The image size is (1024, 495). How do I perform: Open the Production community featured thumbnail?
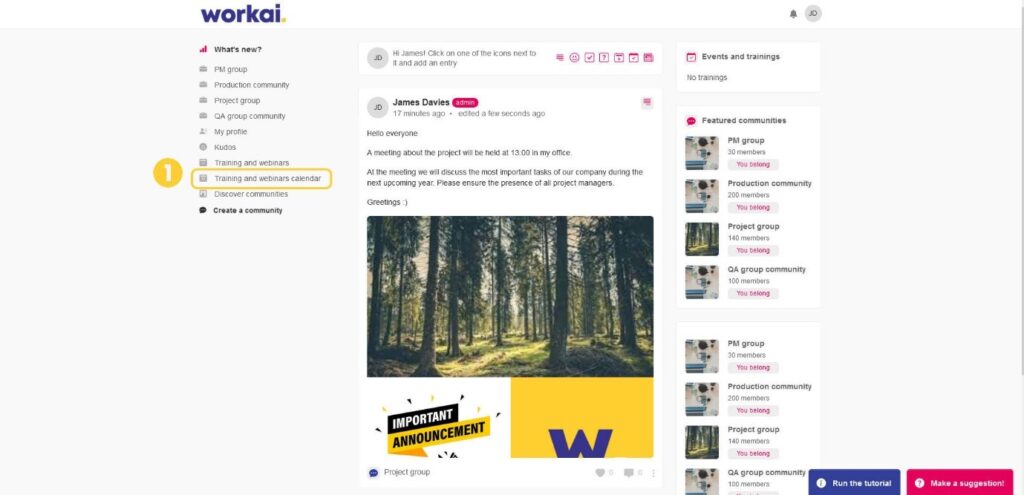[x=702, y=196]
